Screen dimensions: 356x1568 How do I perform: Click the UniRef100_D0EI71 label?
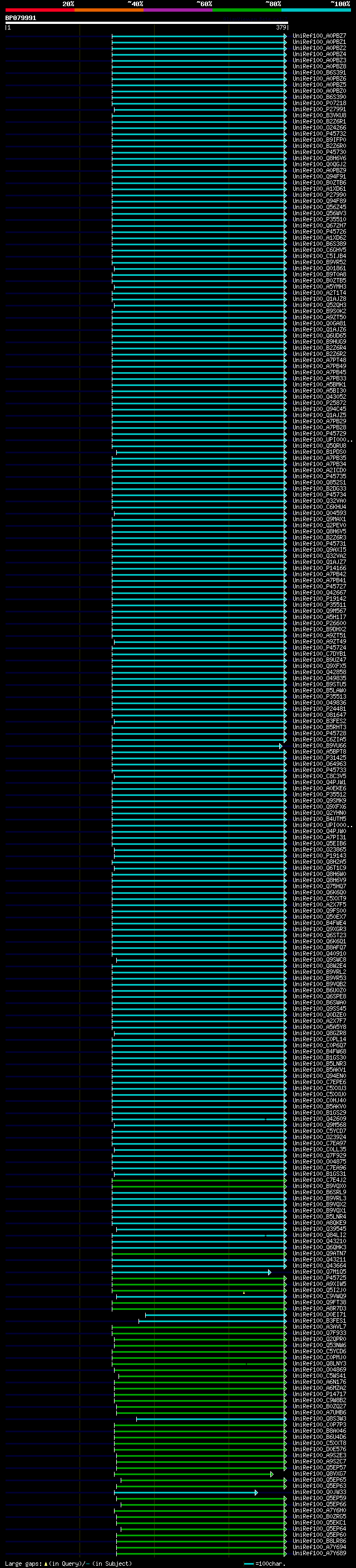[319, 1314]
